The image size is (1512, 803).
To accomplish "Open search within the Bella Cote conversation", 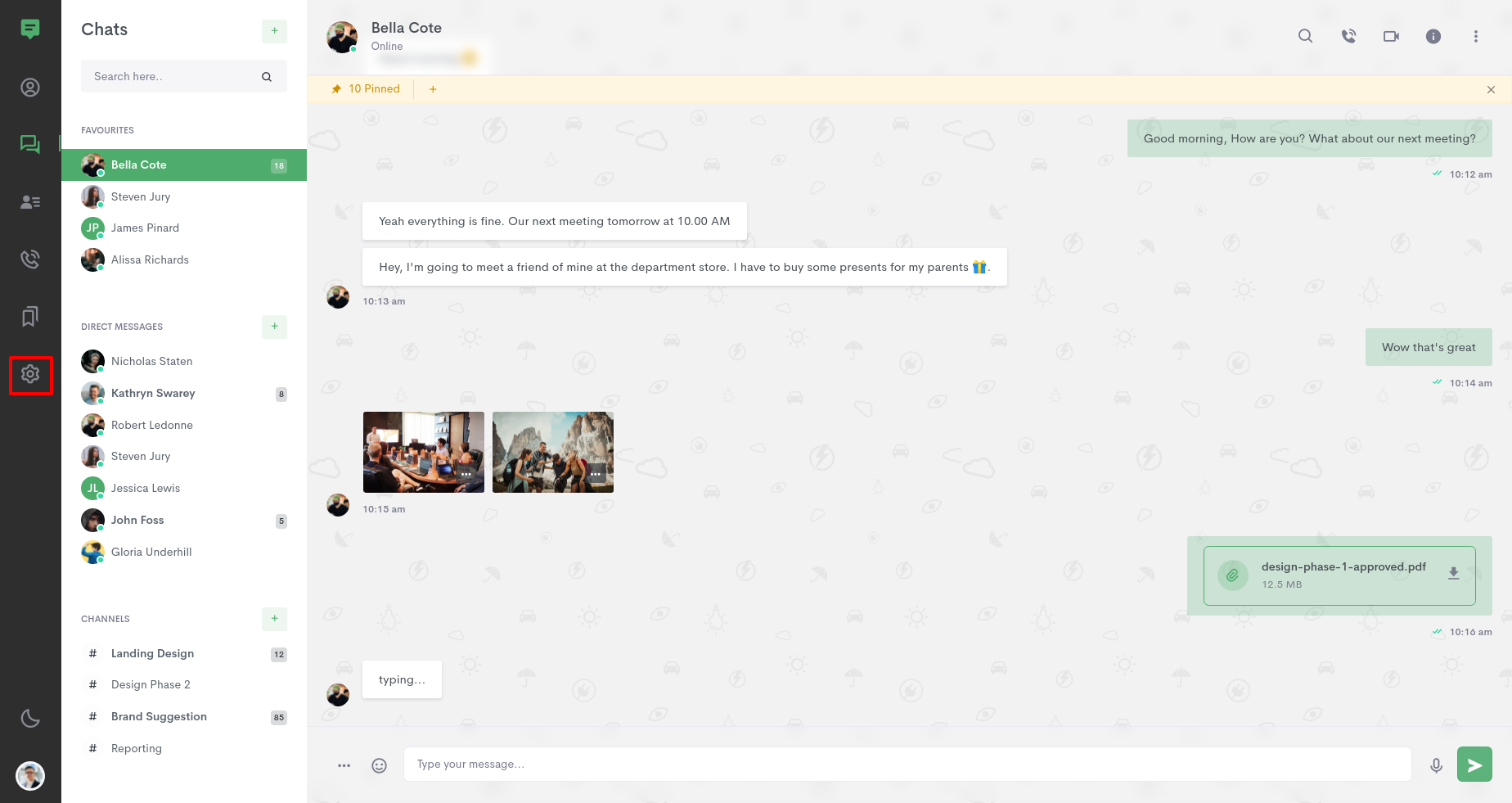I will point(1305,36).
